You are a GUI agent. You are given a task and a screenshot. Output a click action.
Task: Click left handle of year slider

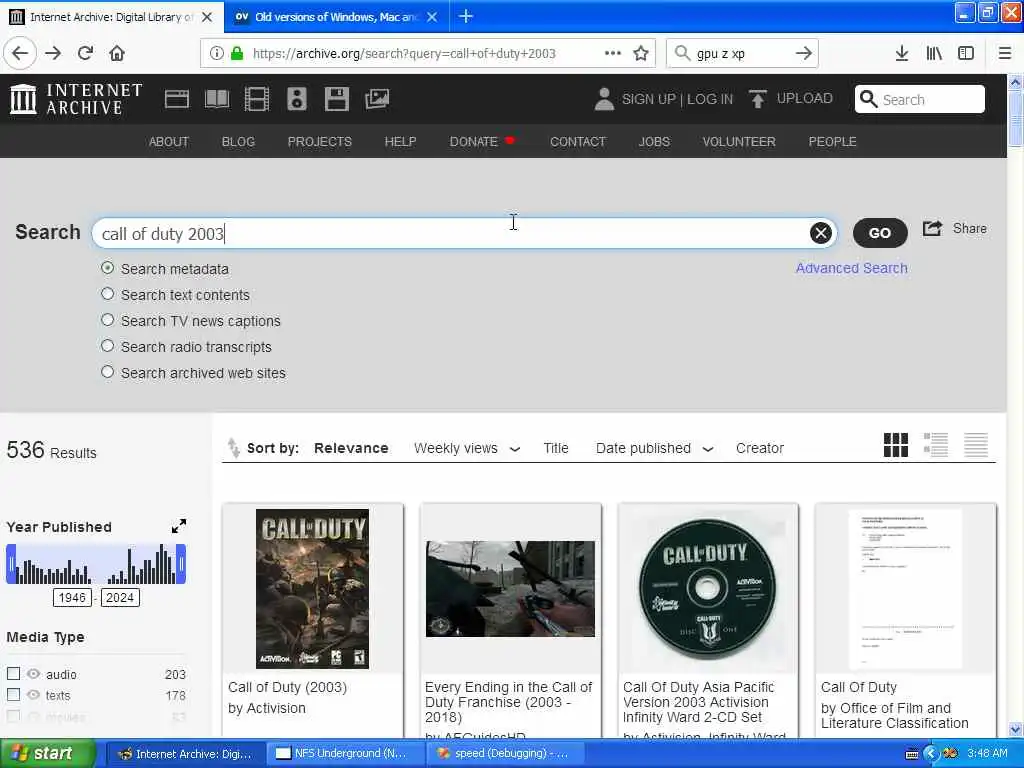(x=10, y=564)
